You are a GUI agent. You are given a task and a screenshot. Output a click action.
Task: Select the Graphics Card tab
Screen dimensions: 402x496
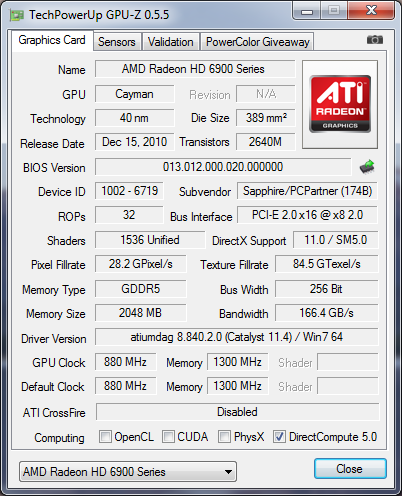52,40
